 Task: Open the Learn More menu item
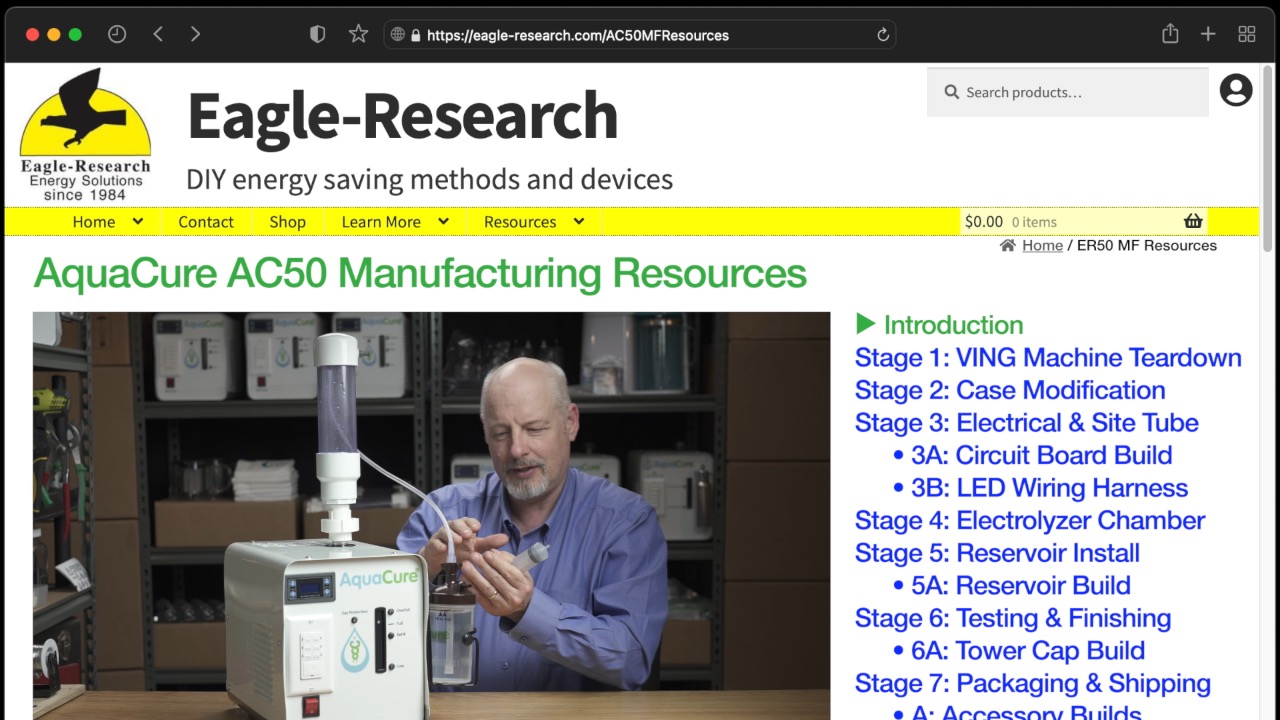(x=381, y=222)
